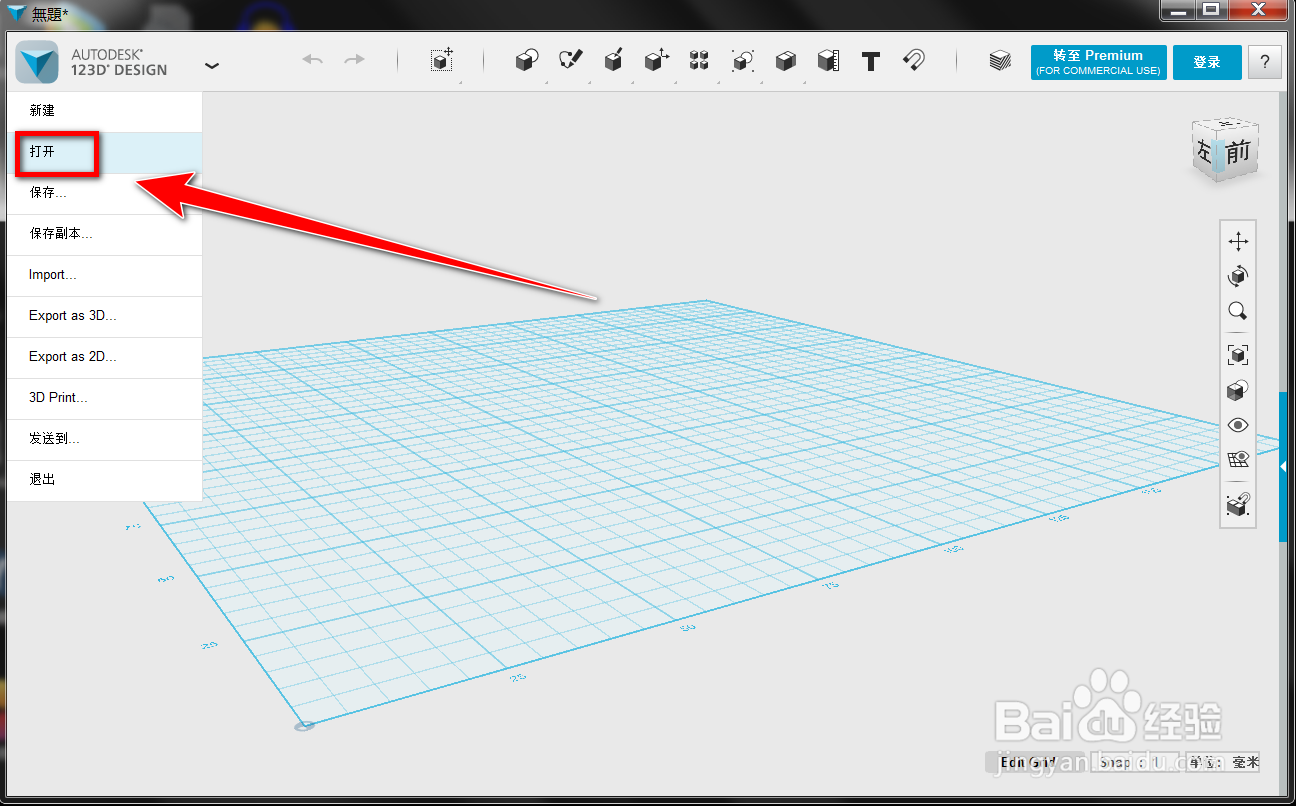The height and width of the screenshot is (806, 1296).
Task: Click the Redo arrow
Action: 354,60
